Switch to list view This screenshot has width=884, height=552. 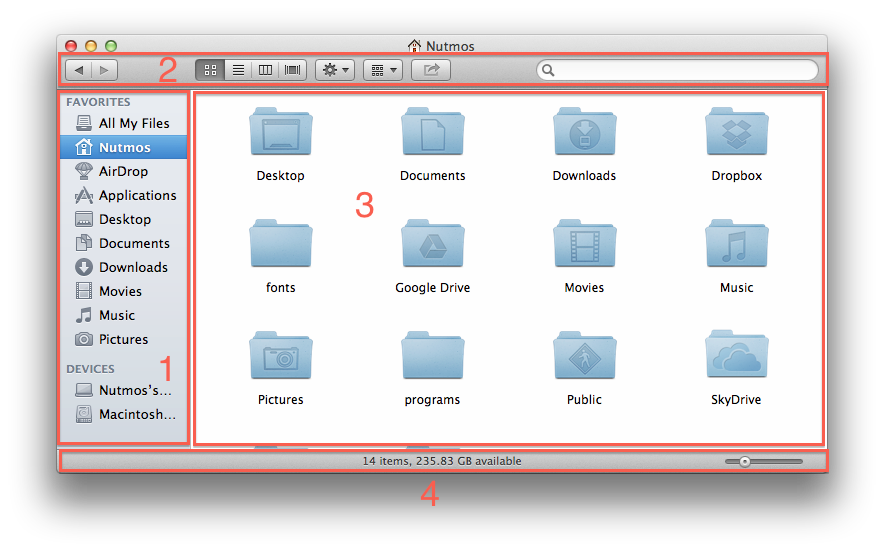[238, 70]
